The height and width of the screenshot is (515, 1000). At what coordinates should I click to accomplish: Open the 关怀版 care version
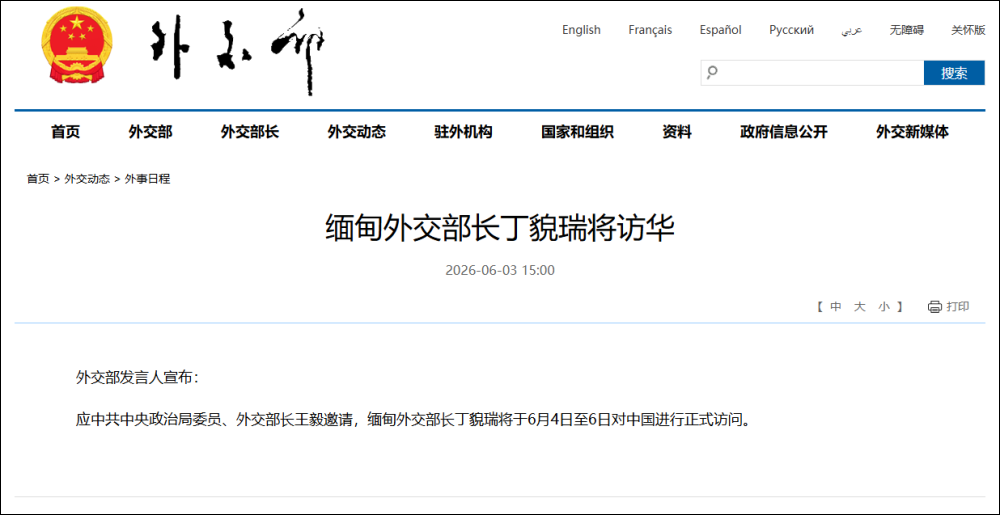pos(968,30)
